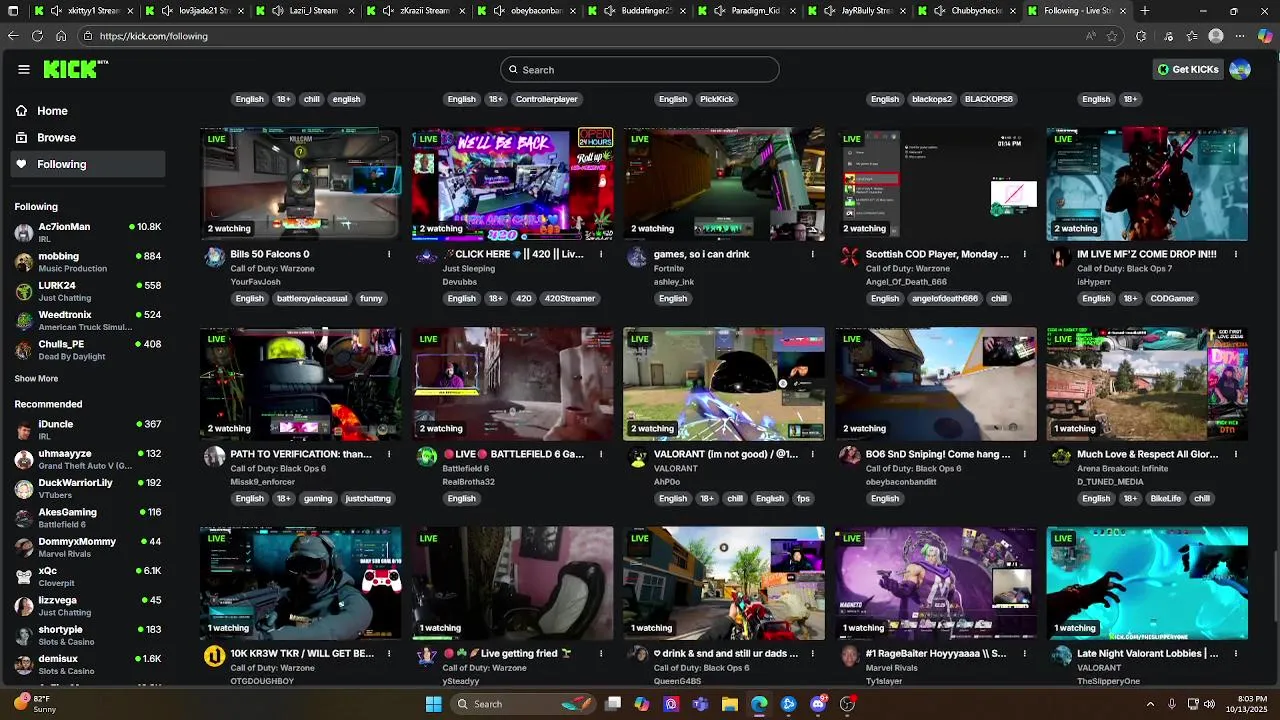Click CODGamer tag under isHyperr stream
Image resolution: width=1280 pixels, height=720 pixels.
[1171, 299]
